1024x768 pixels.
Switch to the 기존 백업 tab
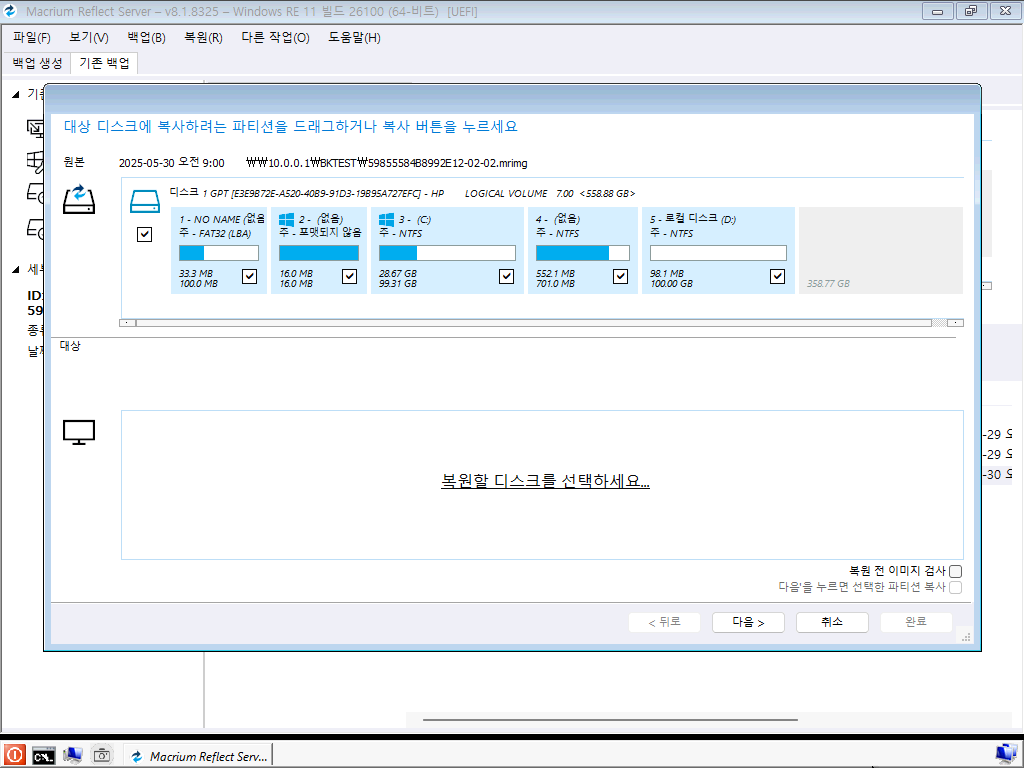click(x=104, y=63)
